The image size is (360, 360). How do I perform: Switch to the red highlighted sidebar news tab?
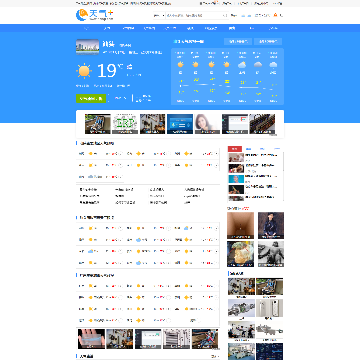coord(235,149)
